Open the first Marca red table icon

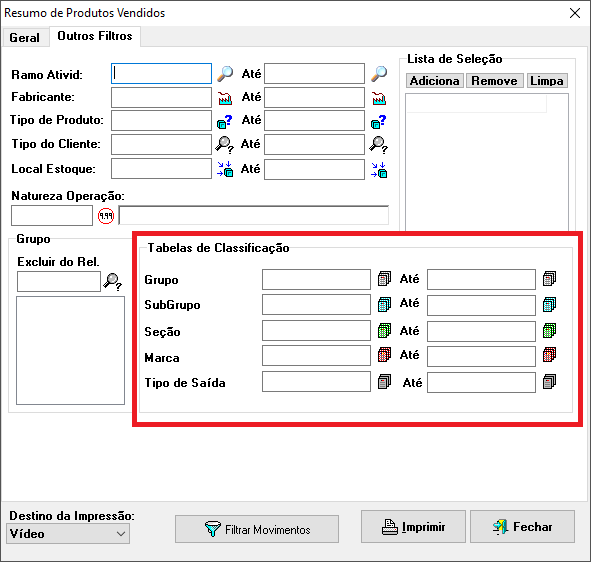coord(384,355)
